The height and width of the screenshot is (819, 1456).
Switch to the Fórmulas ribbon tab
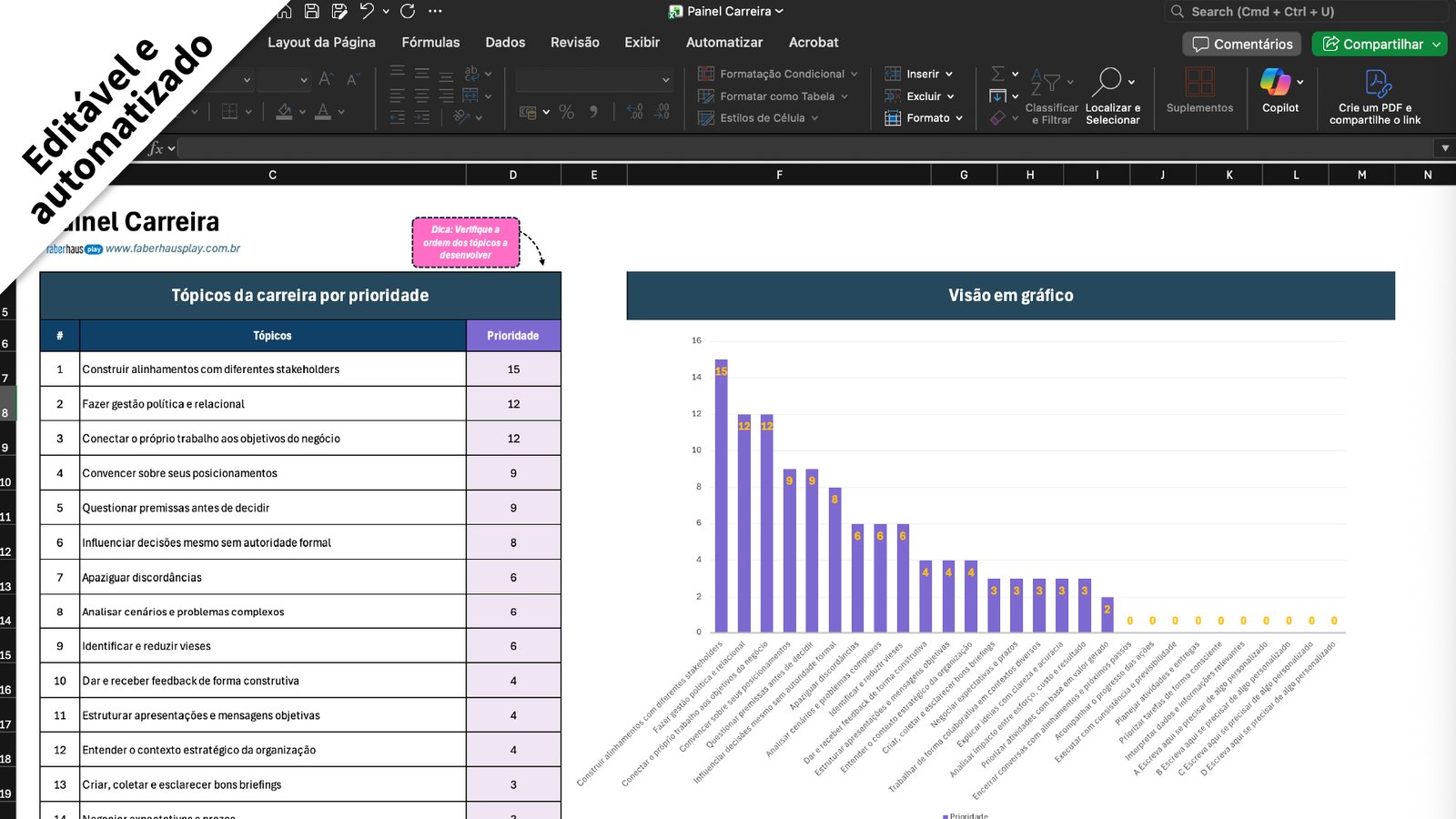[x=430, y=43]
